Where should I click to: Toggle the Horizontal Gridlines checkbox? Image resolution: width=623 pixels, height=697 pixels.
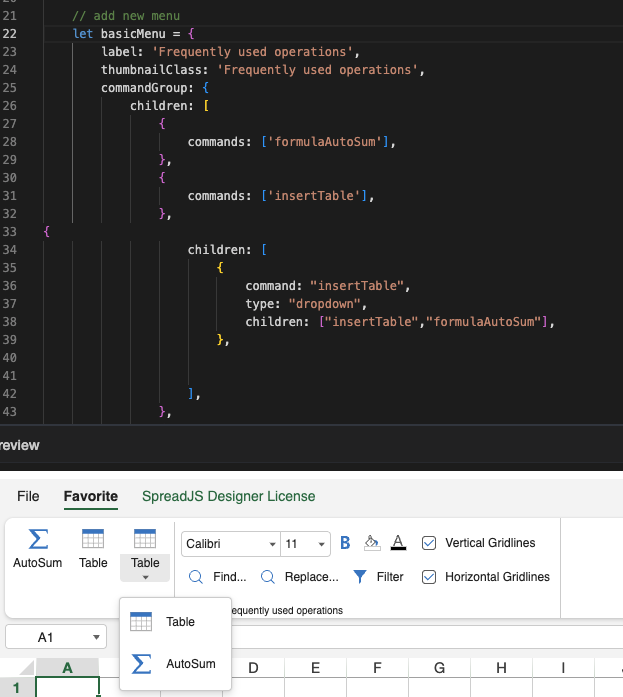(x=429, y=577)
